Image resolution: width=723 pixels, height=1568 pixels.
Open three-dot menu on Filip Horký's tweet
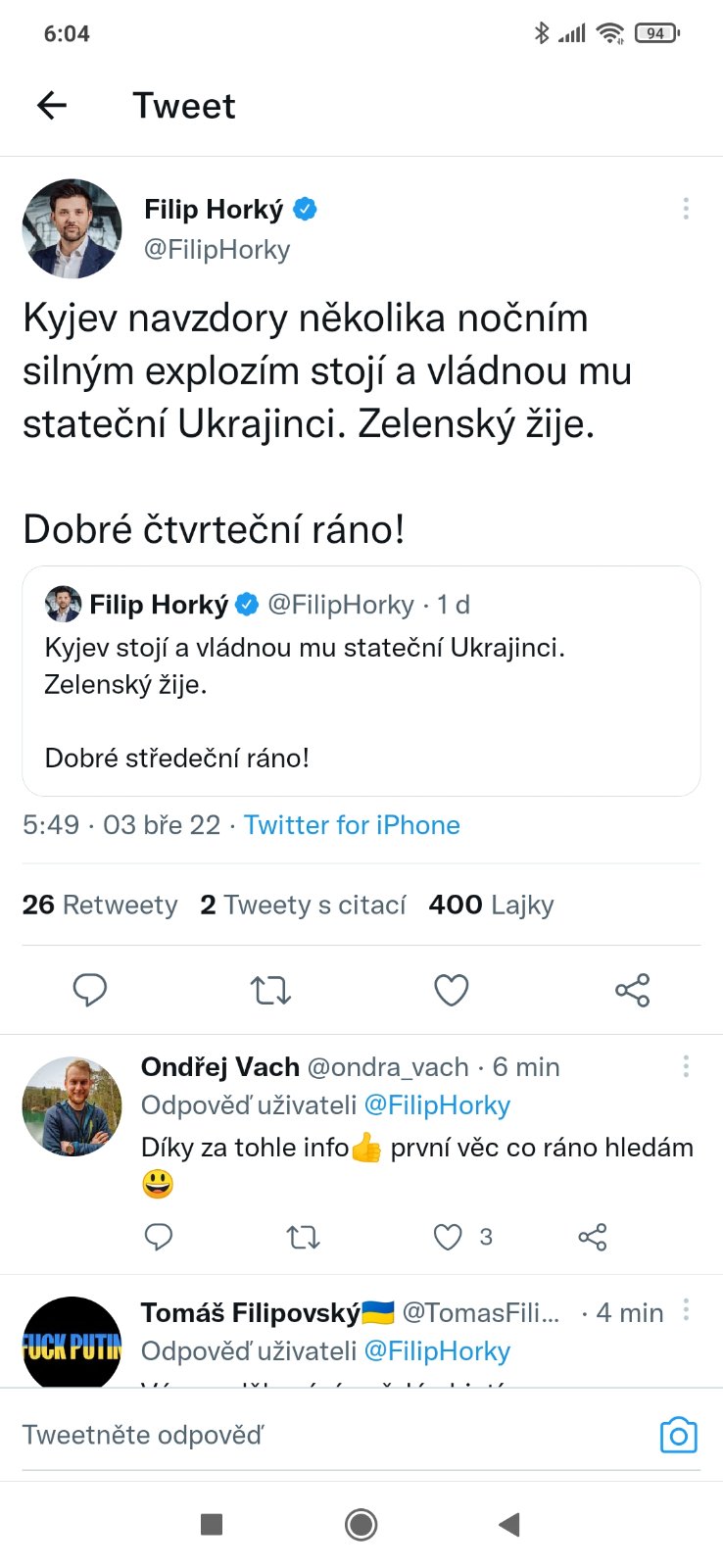686,209
